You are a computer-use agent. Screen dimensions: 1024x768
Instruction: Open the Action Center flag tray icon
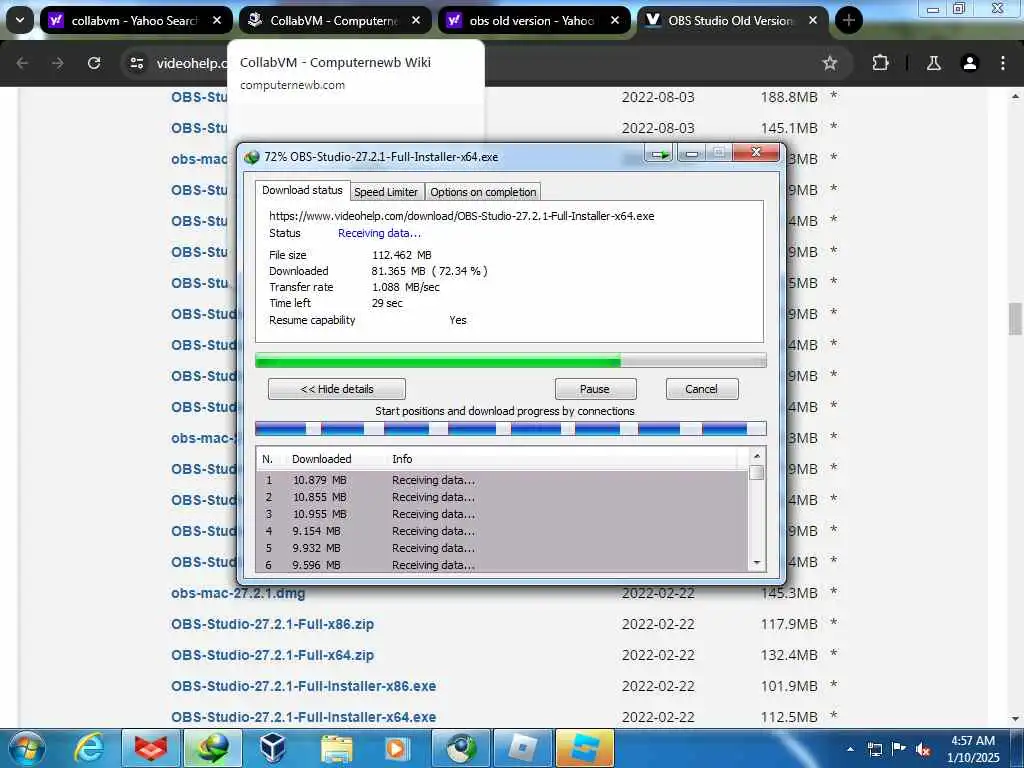[899, 749]
